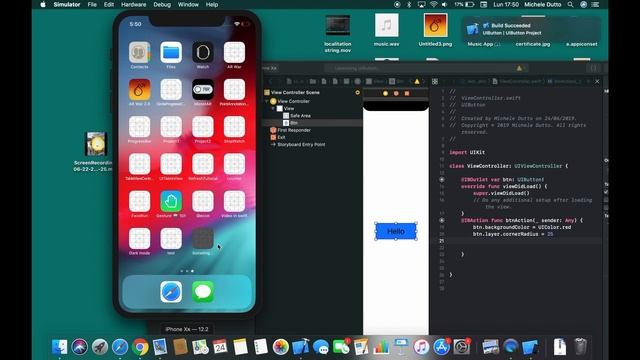The height and width of the screenshot is (360, 640).
Task: Select the Untitled3.png desktop file
Action: click(435, 30)
